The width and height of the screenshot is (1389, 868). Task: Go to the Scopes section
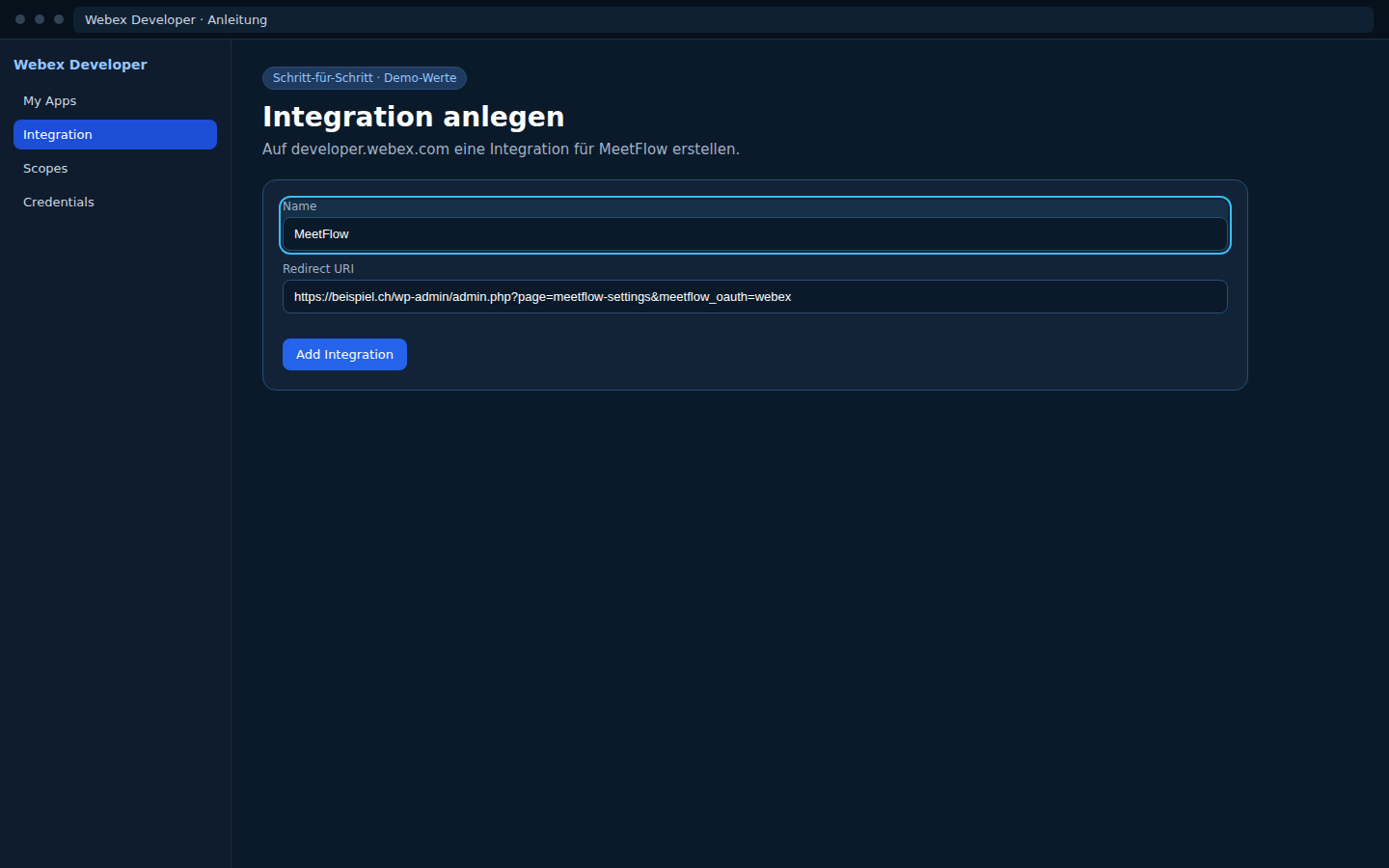[115, 169]
